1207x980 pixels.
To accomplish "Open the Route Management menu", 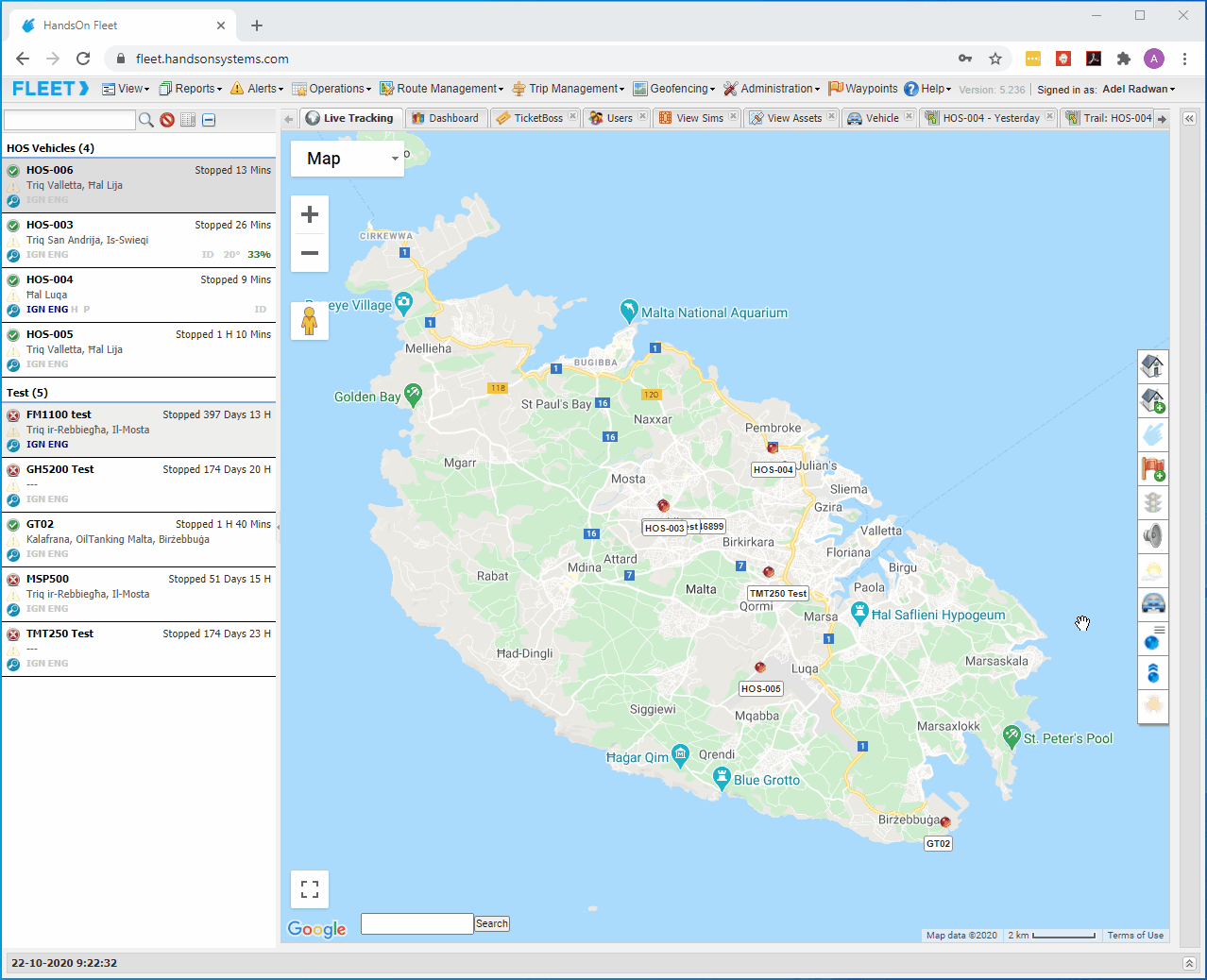I will tap(442, 89).
